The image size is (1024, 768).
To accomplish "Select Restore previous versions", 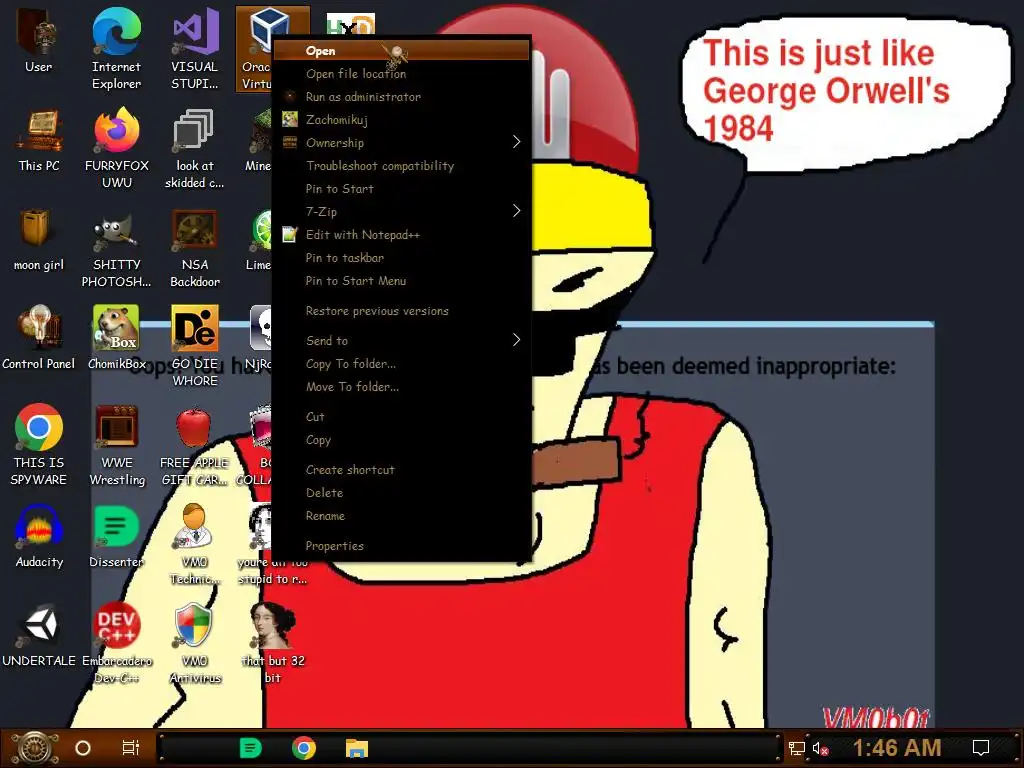I will tap(401, 311).
